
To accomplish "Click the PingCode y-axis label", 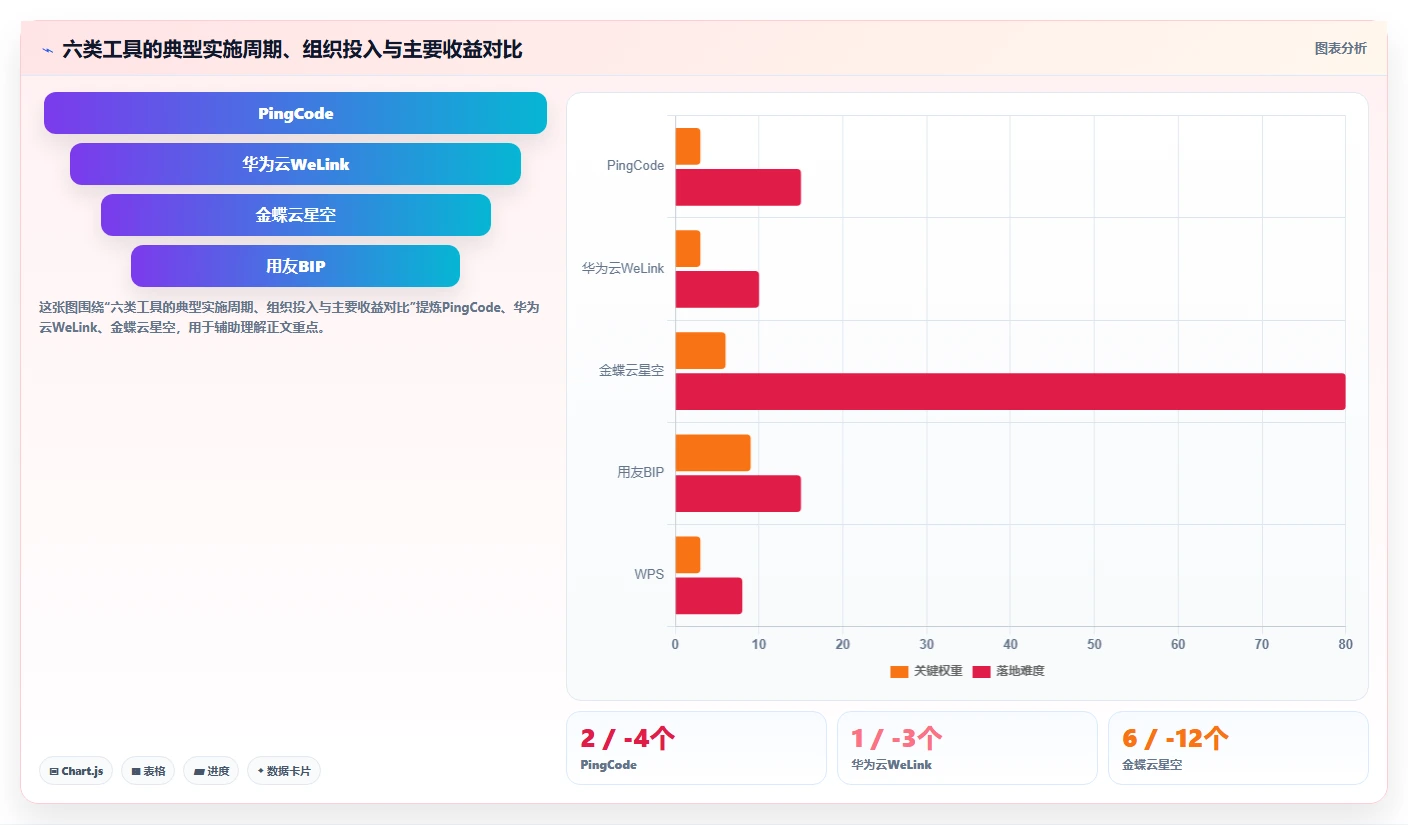I will pyautogui.click(x=635, y=166).
